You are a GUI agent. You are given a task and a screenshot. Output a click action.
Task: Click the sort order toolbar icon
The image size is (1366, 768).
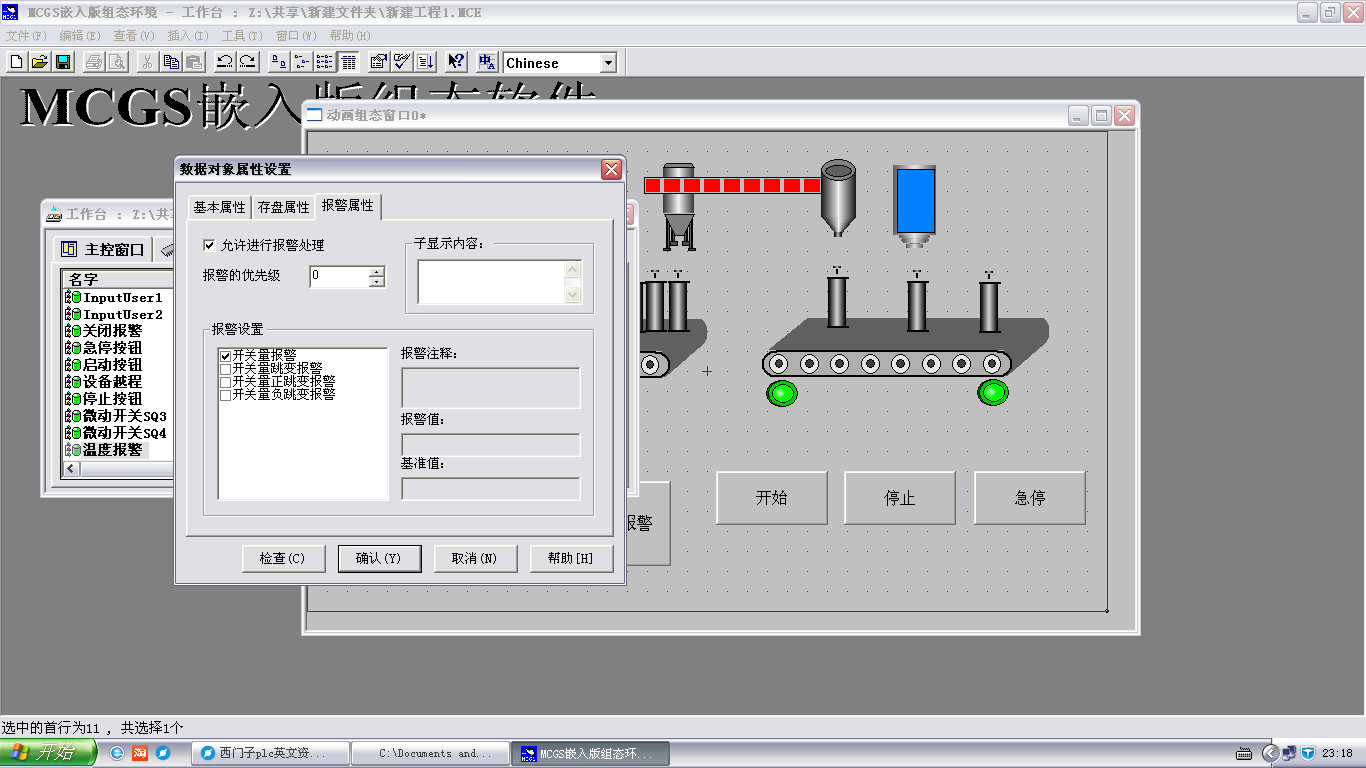point(426,62)
